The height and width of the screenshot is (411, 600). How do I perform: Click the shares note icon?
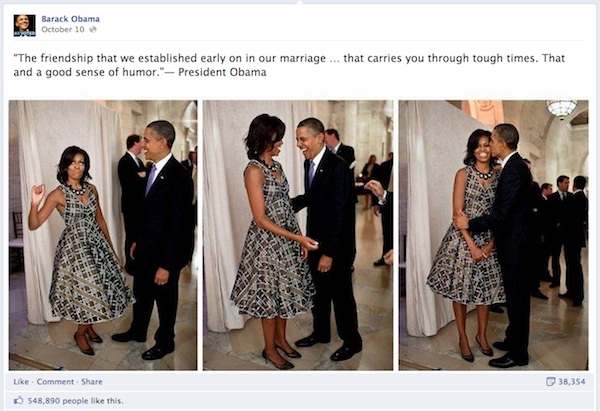(550, 382)
